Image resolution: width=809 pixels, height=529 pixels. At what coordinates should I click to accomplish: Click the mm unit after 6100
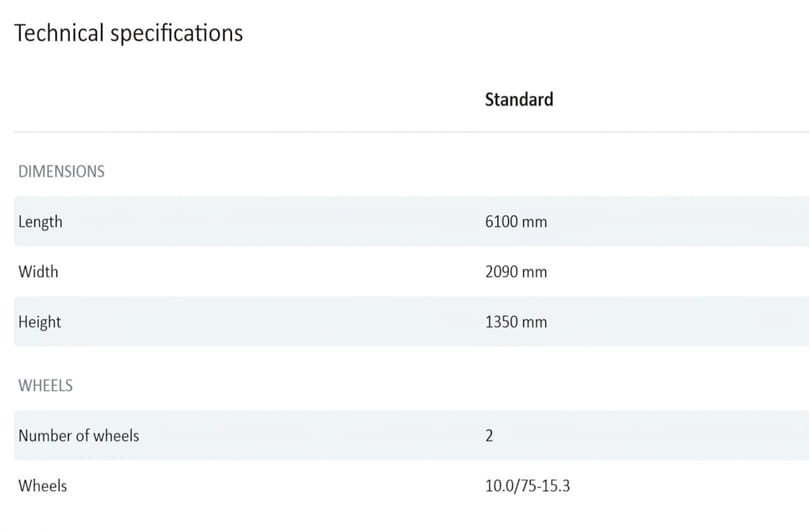click(535, 222)
